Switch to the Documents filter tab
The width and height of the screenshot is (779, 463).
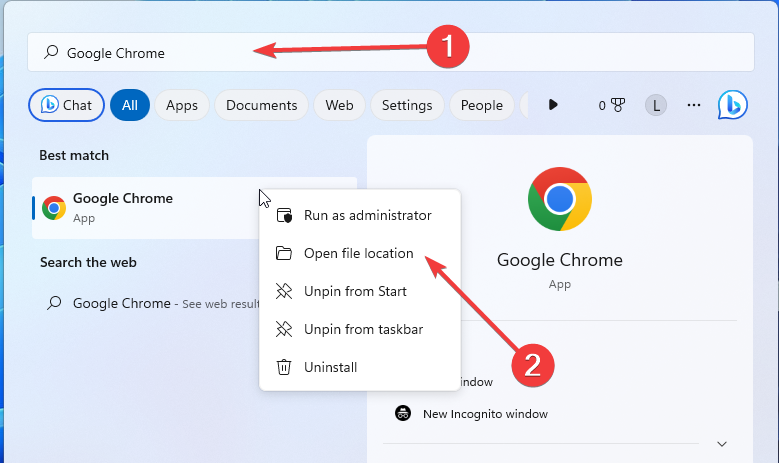pos(261,105)
